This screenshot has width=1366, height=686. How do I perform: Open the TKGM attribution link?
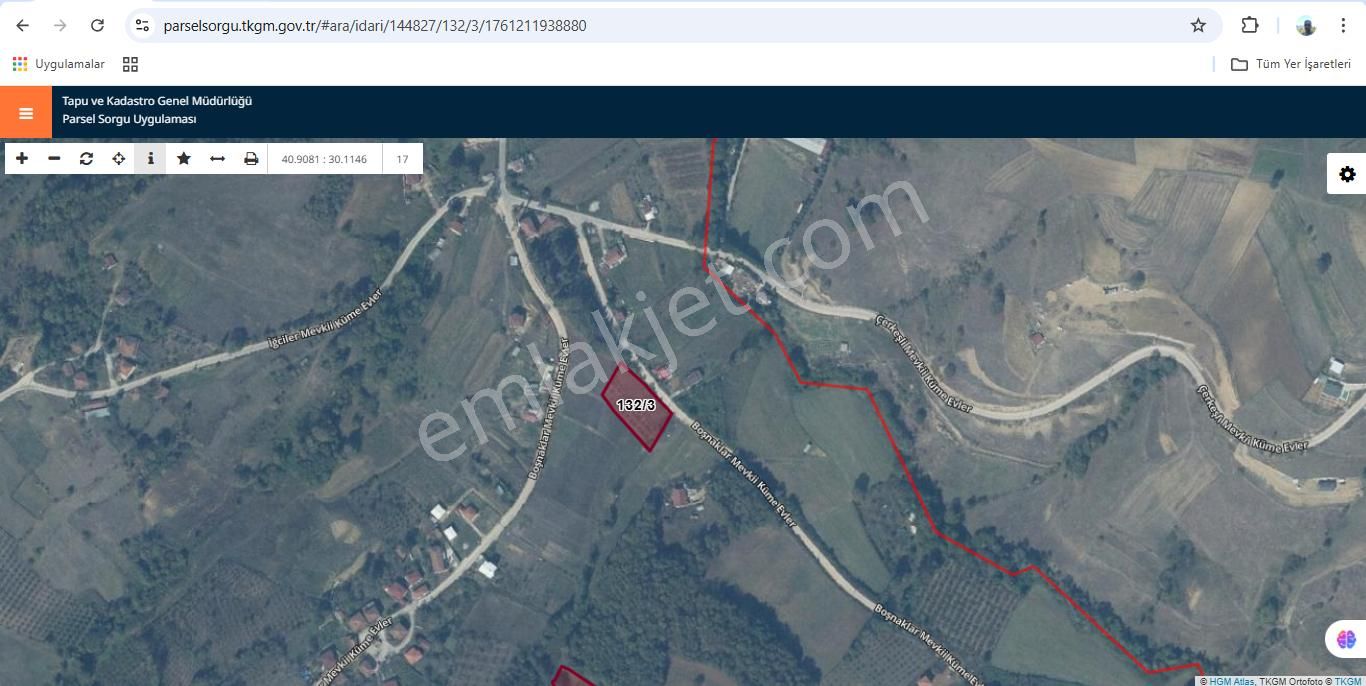(x=1348, y=681)
